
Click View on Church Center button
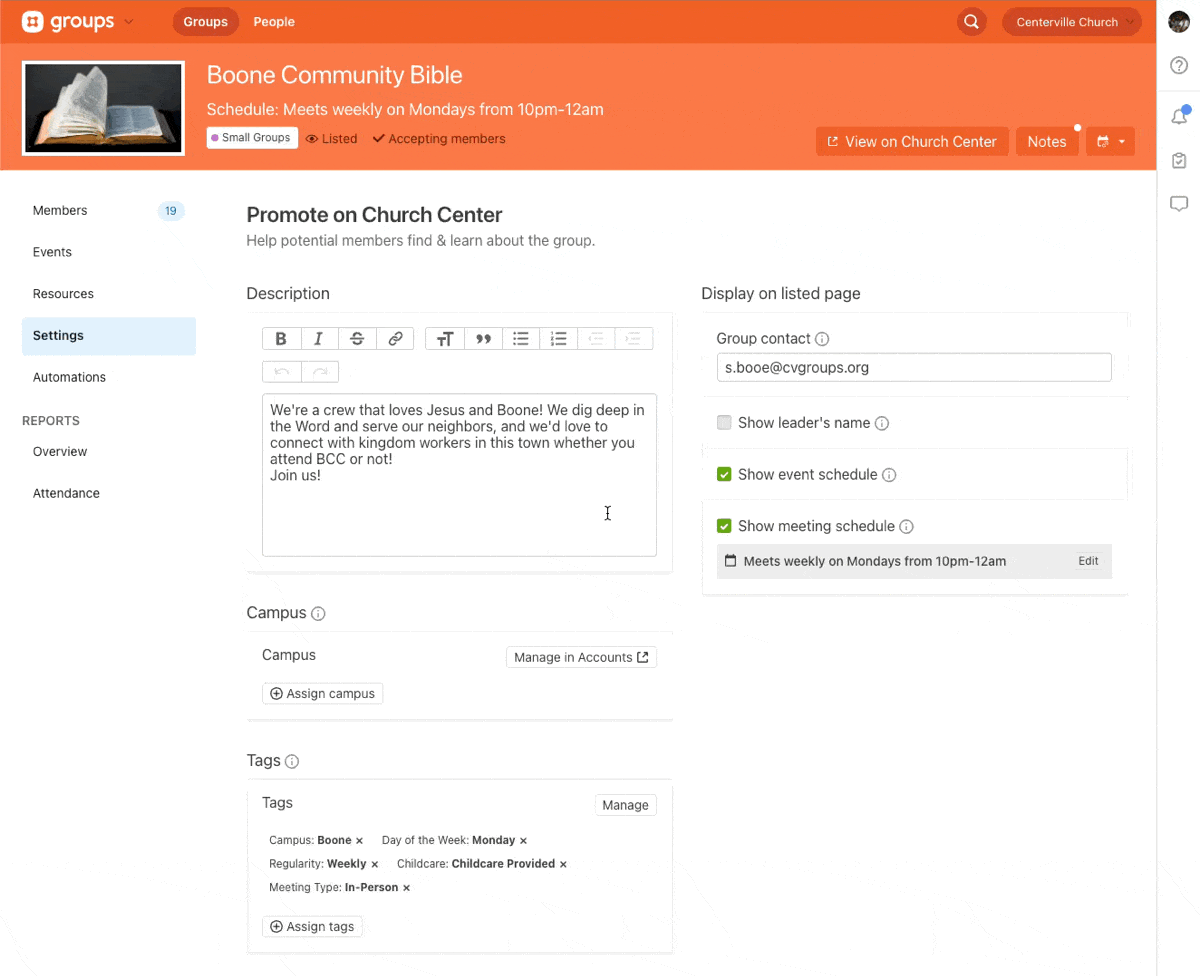click(x=911, y=142)
